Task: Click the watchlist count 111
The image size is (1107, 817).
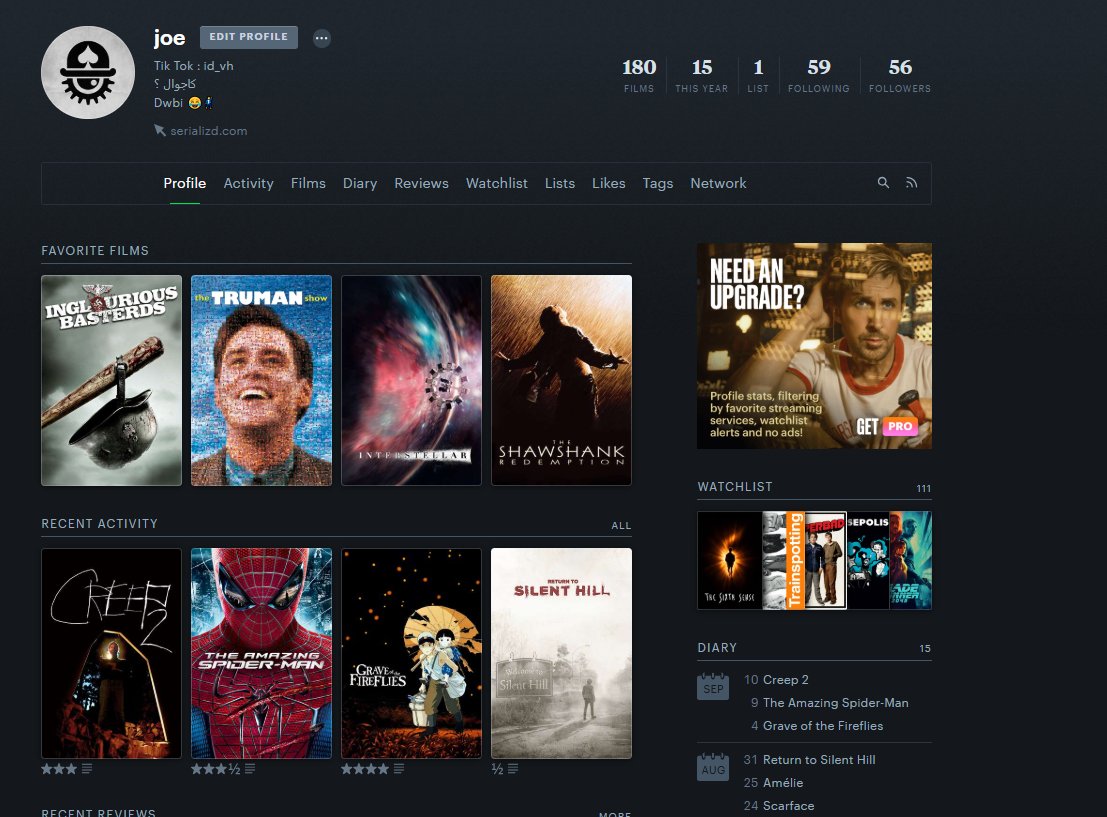Action: point(923,489)
